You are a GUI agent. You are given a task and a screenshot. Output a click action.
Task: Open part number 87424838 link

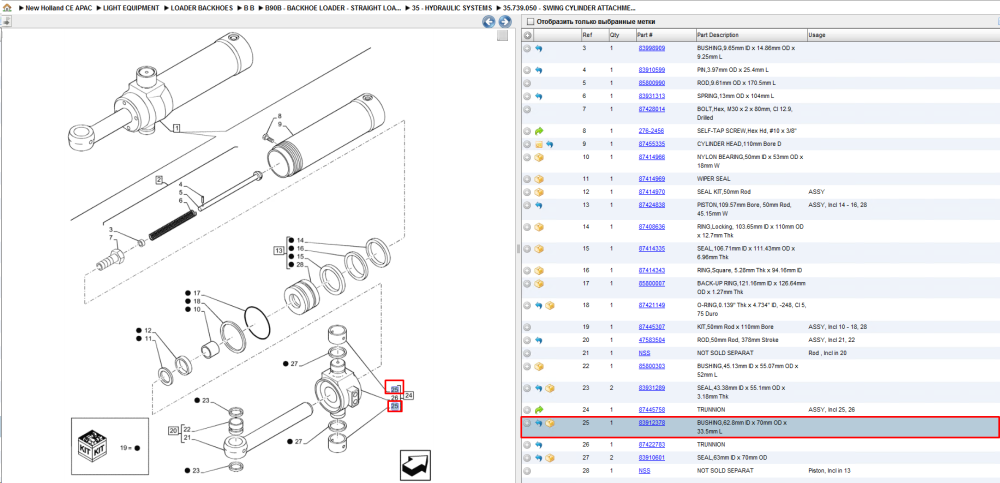pyautogui.click(x=652, y=205)
